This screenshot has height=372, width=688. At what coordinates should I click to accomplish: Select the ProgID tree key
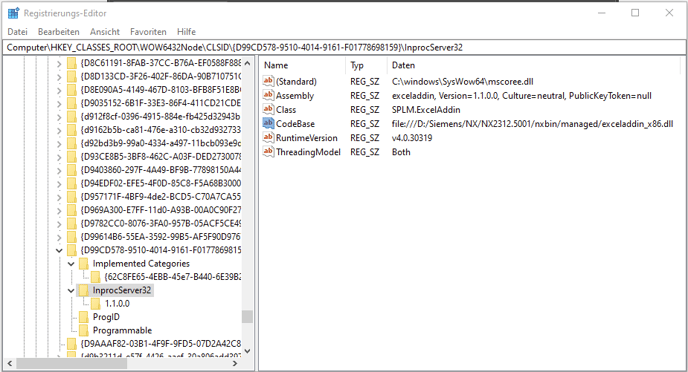point(106,317)
